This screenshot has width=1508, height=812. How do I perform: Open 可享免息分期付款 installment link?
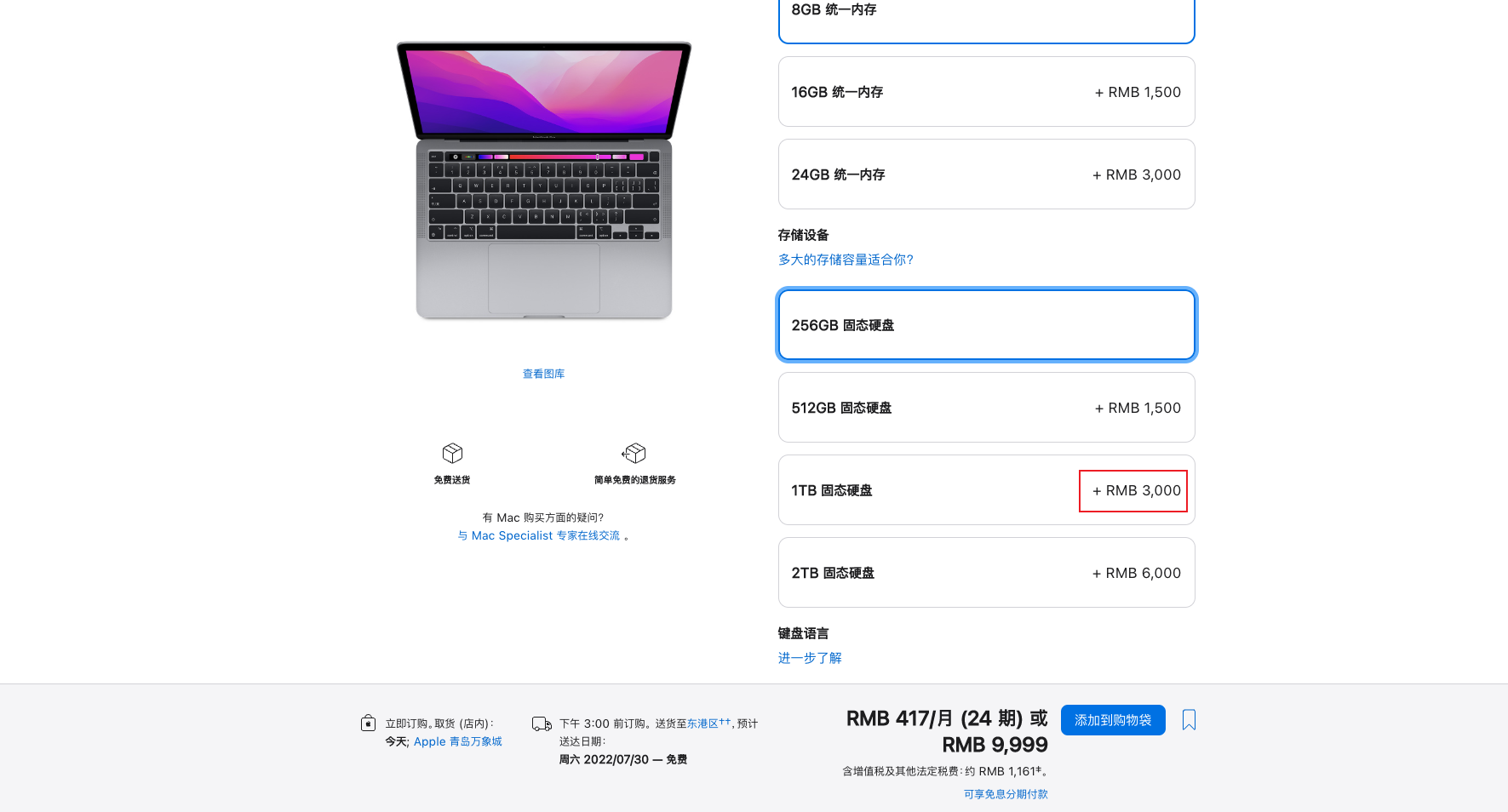[1006, 794]
